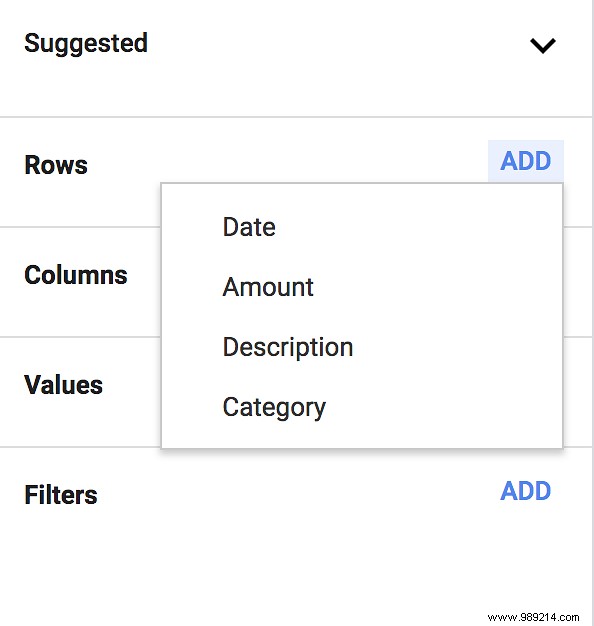
Task: Click the Suggested section heading
Action: (86, 44)
